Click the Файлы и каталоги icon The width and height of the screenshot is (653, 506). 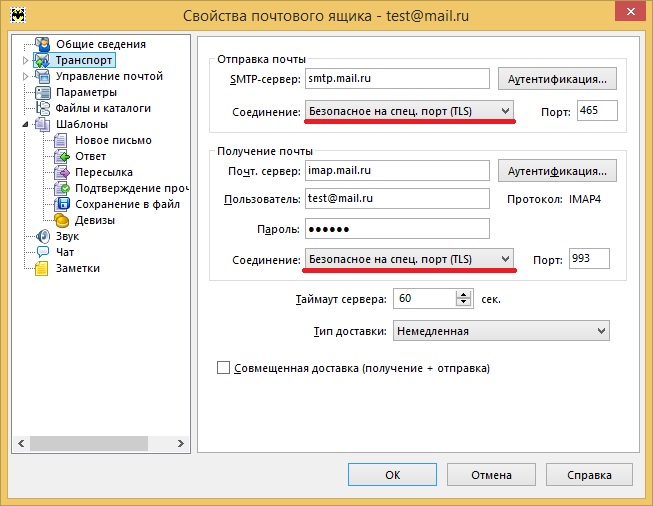[x=42, y=108]
